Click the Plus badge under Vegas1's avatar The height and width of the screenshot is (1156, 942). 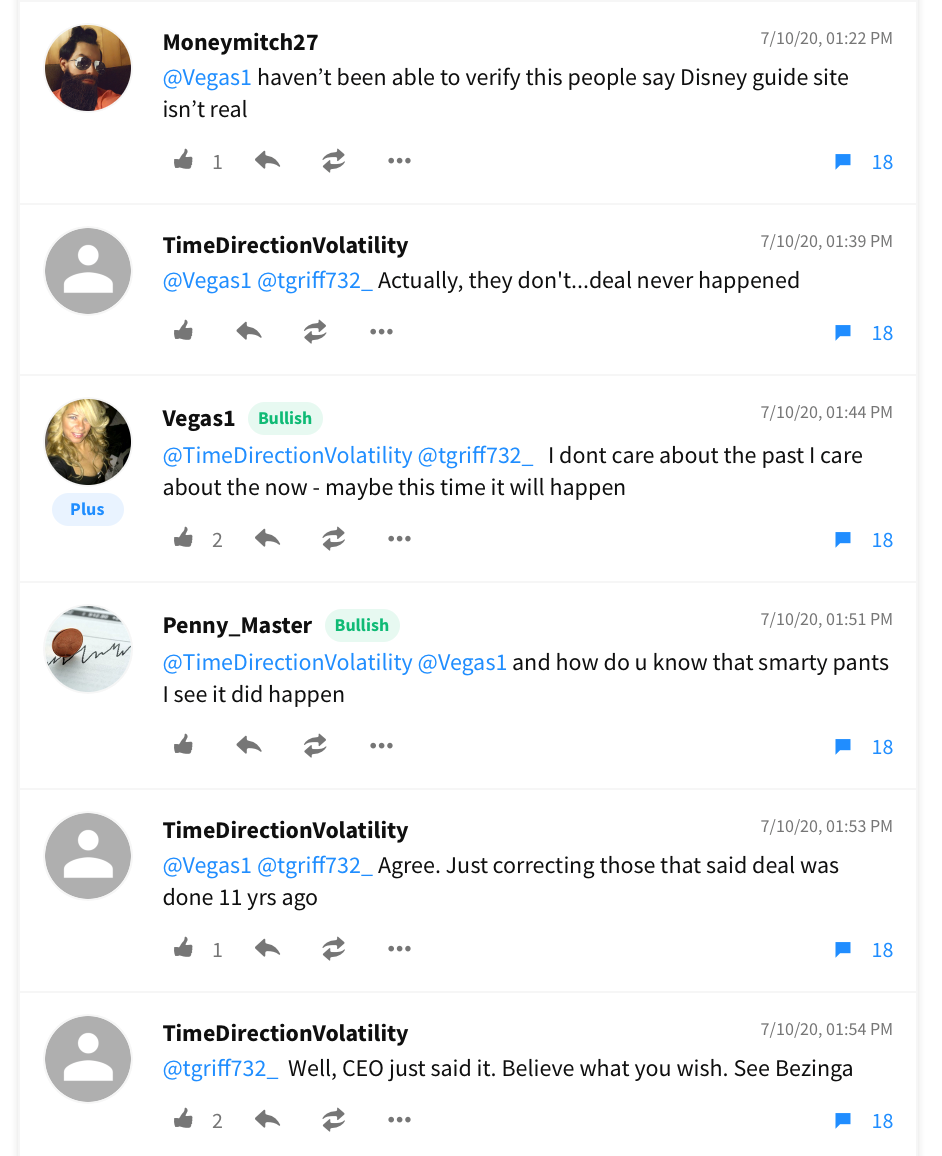click(x=87, y=509)
